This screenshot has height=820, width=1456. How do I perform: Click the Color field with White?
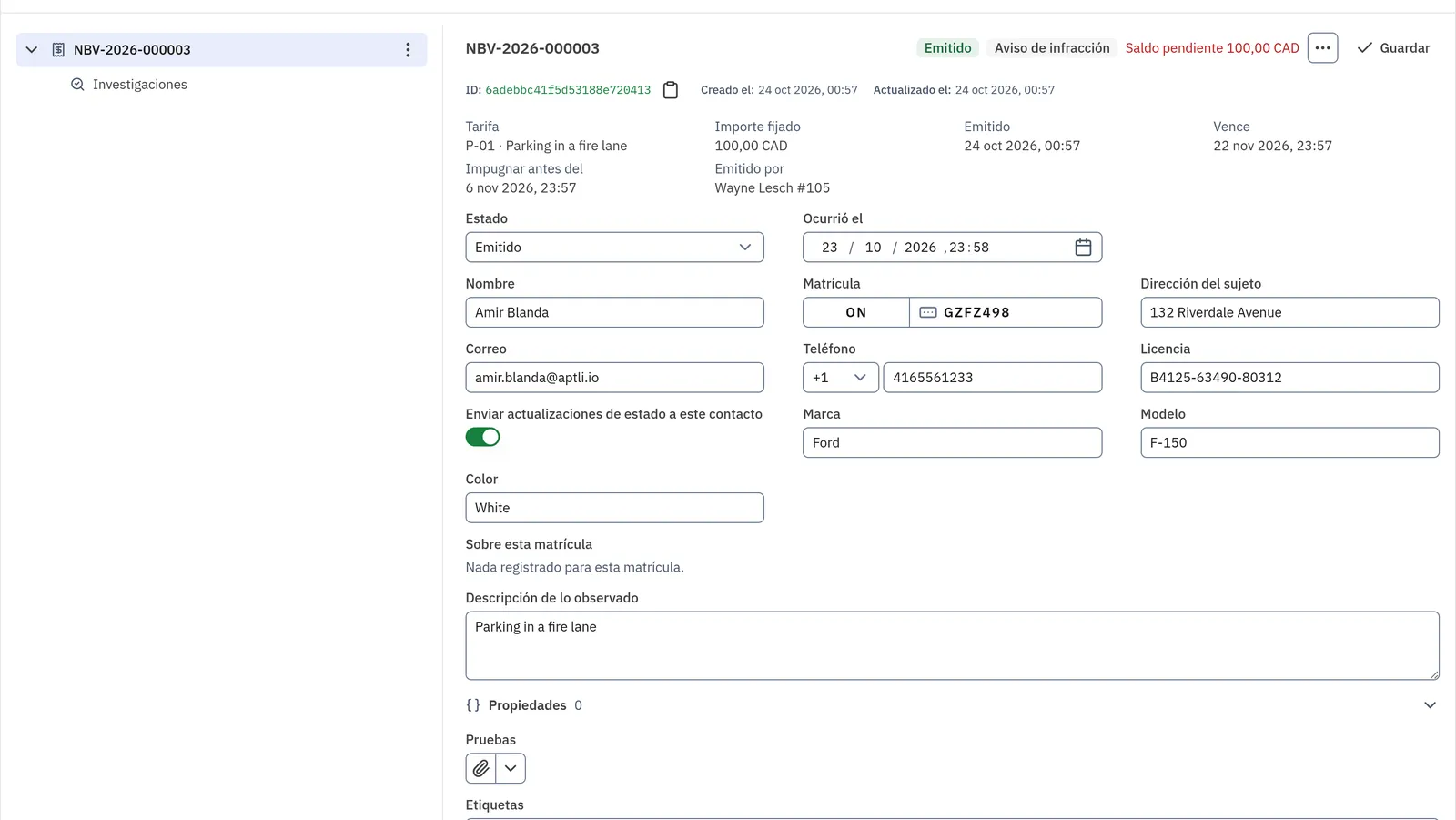tap(614, 508)
